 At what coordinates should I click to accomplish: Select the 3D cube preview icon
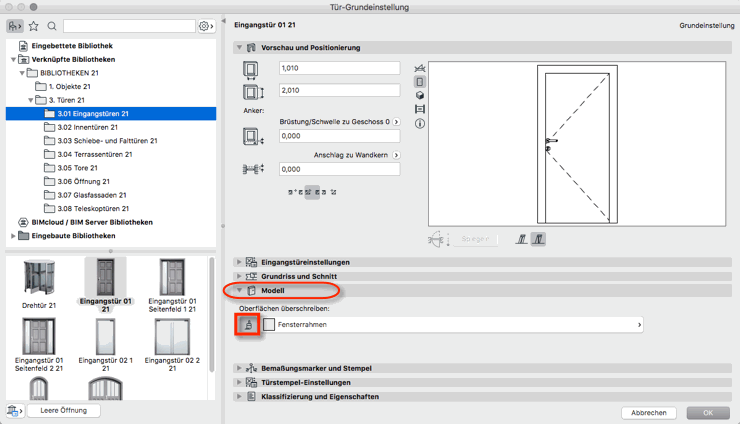[420, 95]
